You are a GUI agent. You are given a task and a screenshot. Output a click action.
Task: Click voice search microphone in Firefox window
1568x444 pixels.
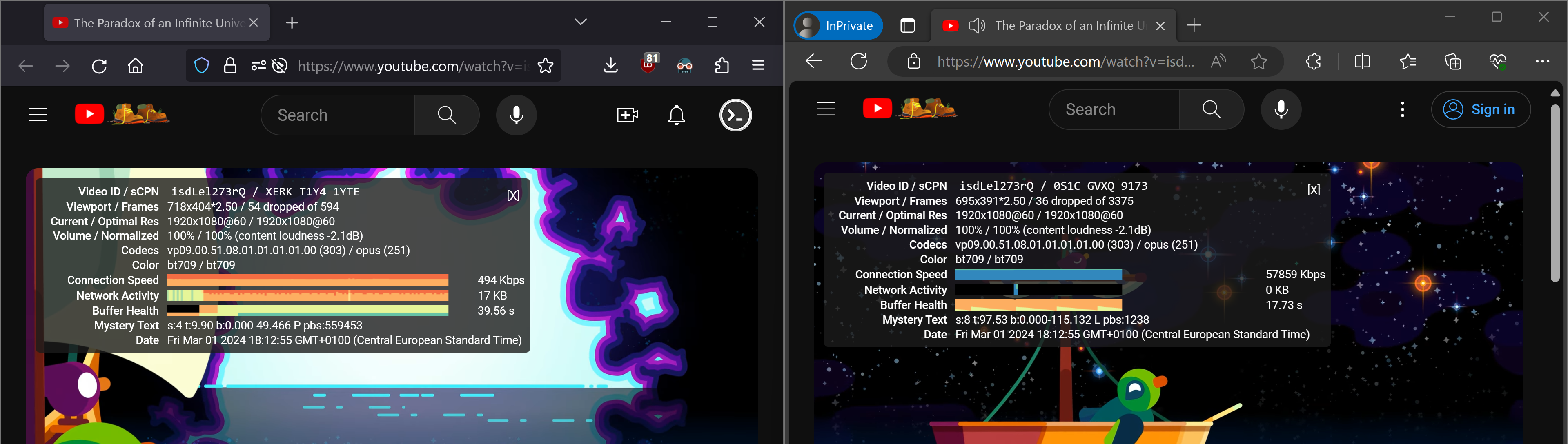pos(516,115)
